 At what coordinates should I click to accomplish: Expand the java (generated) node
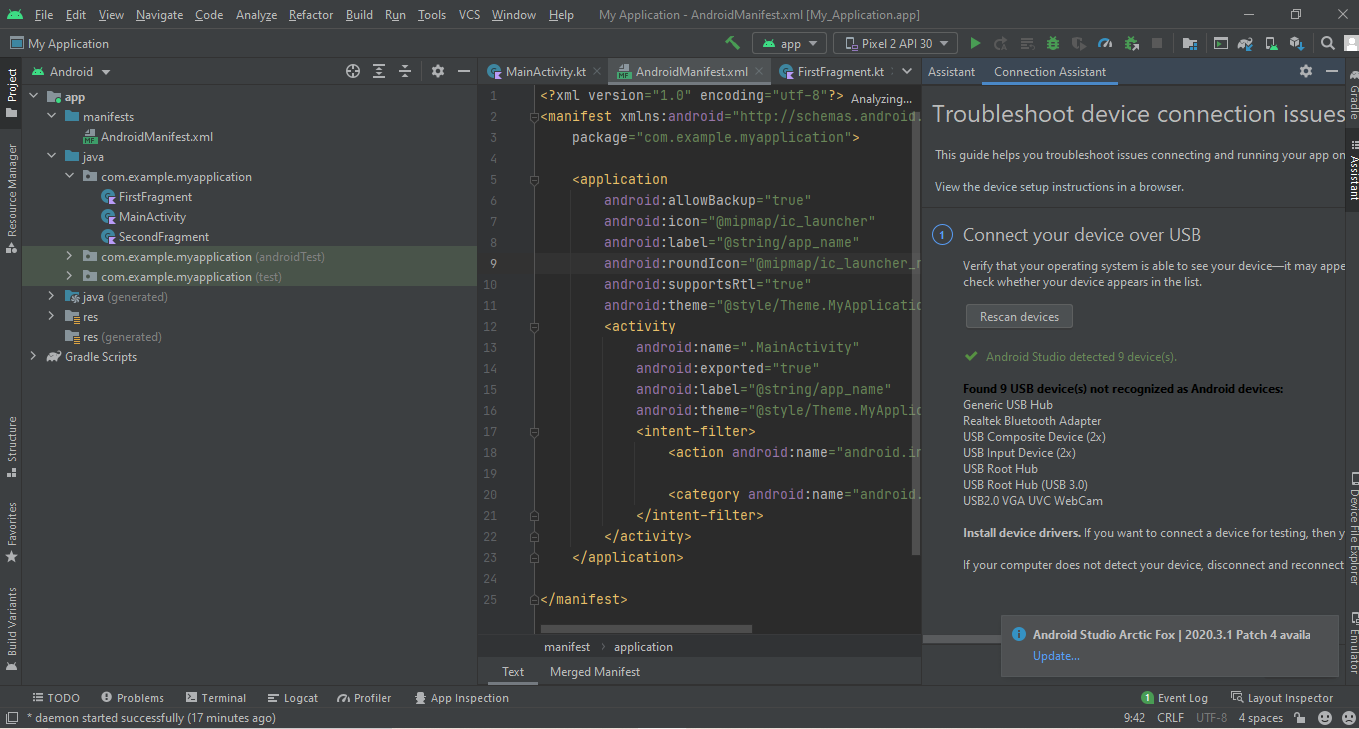tap(52, 297)
